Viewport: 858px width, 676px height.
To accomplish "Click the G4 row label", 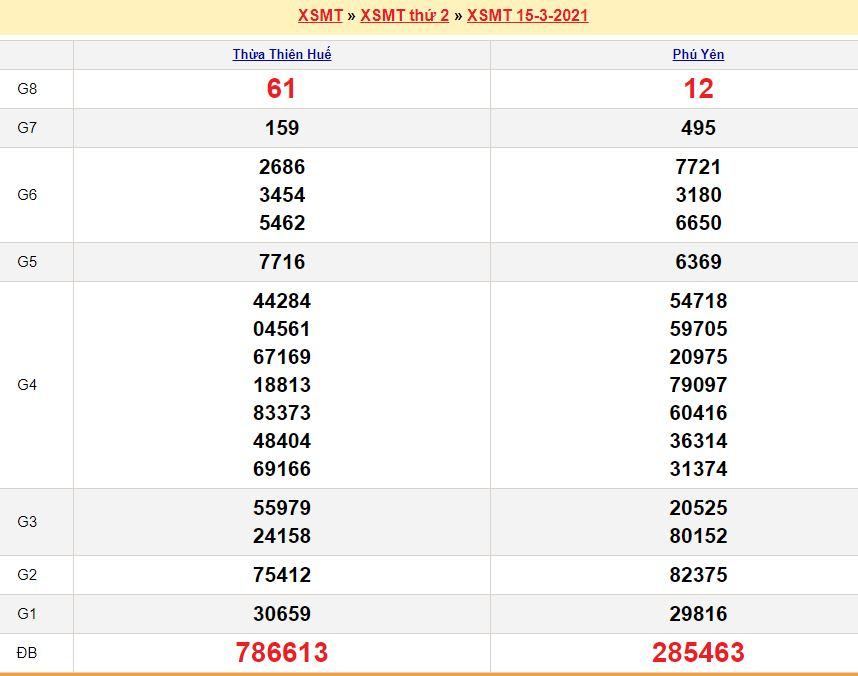I will 27,385.
